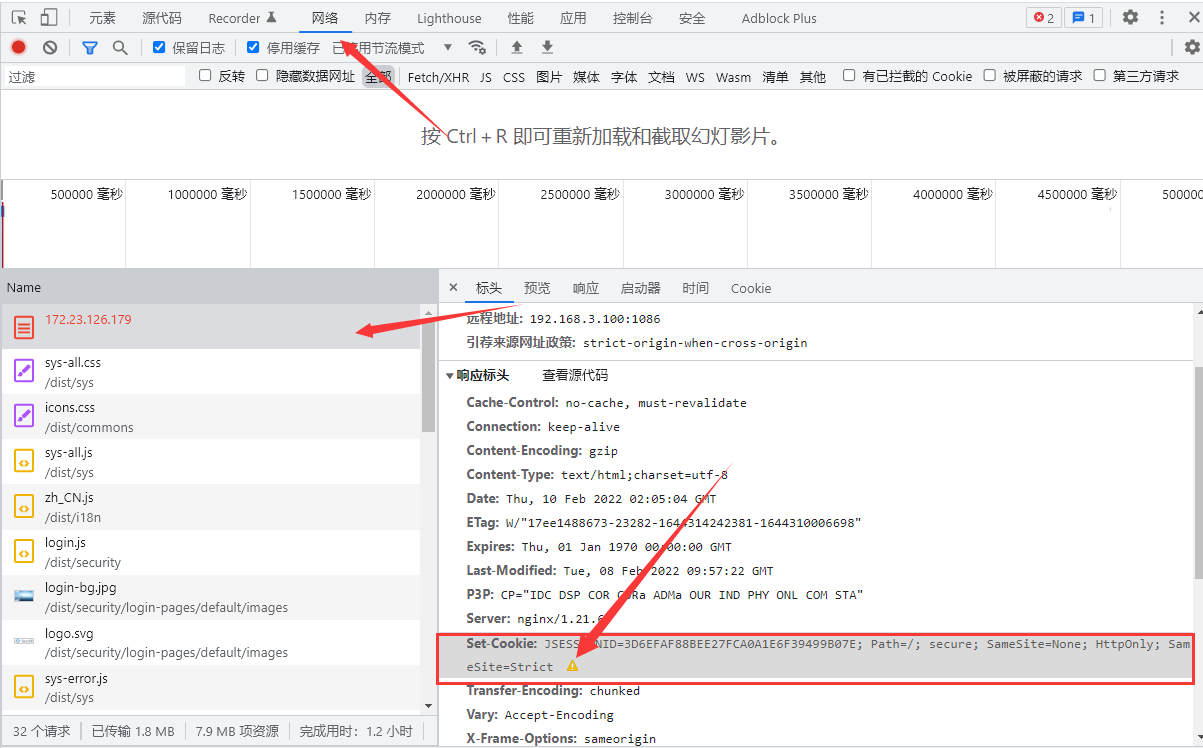Image resolution: width=1203 pixels, height=748 pixels.
Task: Select the Fetch/XHR filter button
Action: point(438,77)
